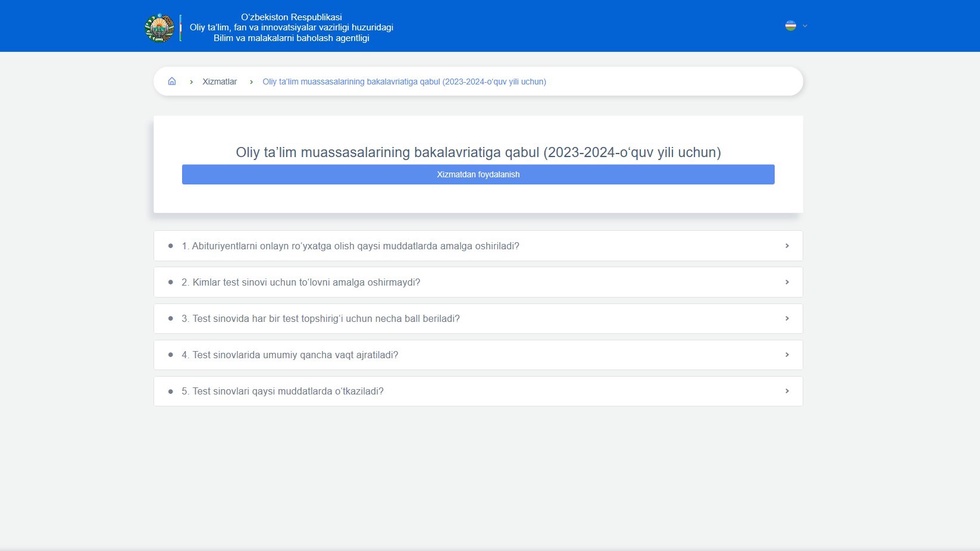The image size is (980, 551).
Task: Expand question 2 using its right chevron
Action: click(787, 282)
